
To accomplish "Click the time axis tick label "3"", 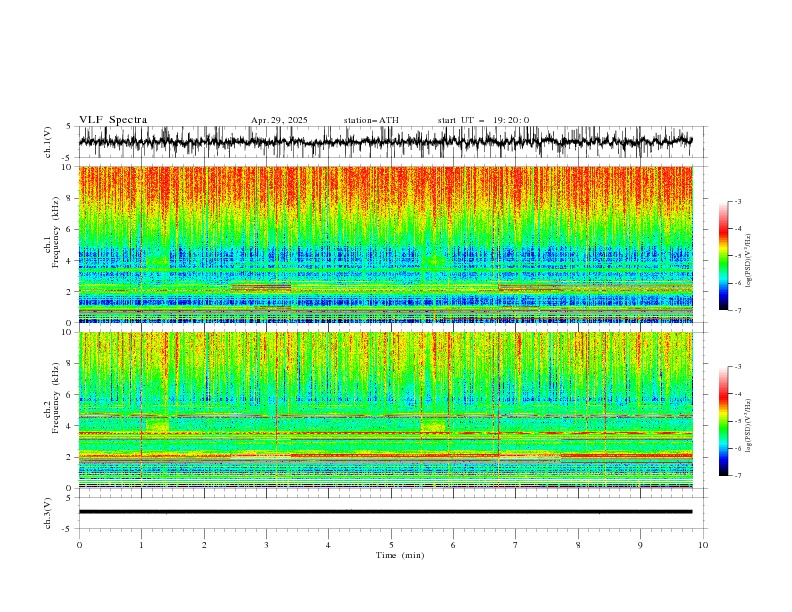I will click(266, 545).
